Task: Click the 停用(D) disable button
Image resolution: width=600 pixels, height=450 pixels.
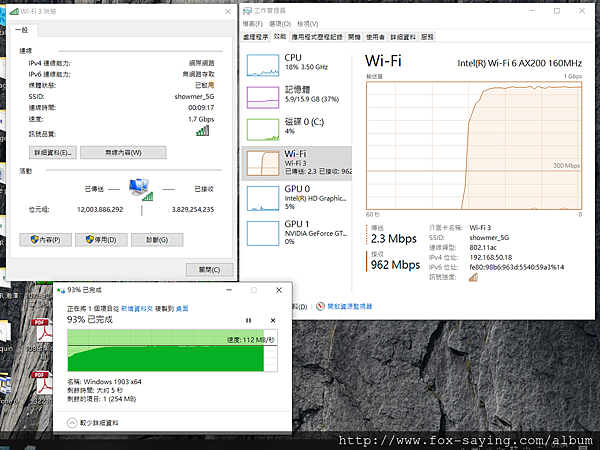Action: pos(101,240)
